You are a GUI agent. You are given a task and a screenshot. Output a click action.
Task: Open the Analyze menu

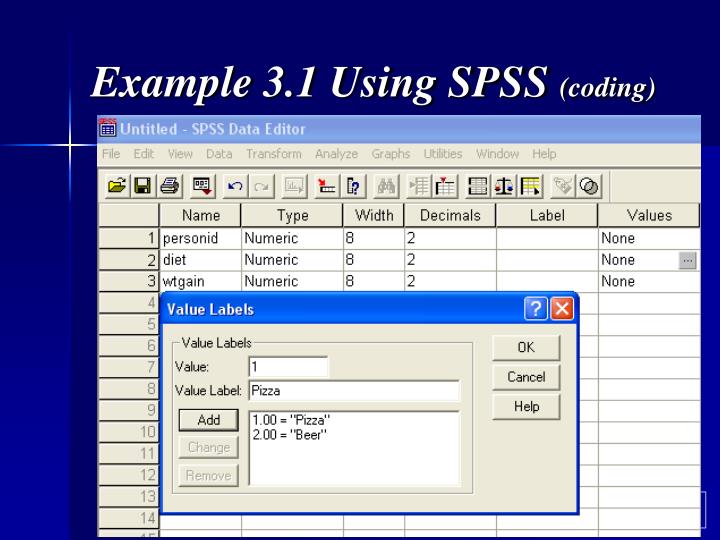click(337, 154)
